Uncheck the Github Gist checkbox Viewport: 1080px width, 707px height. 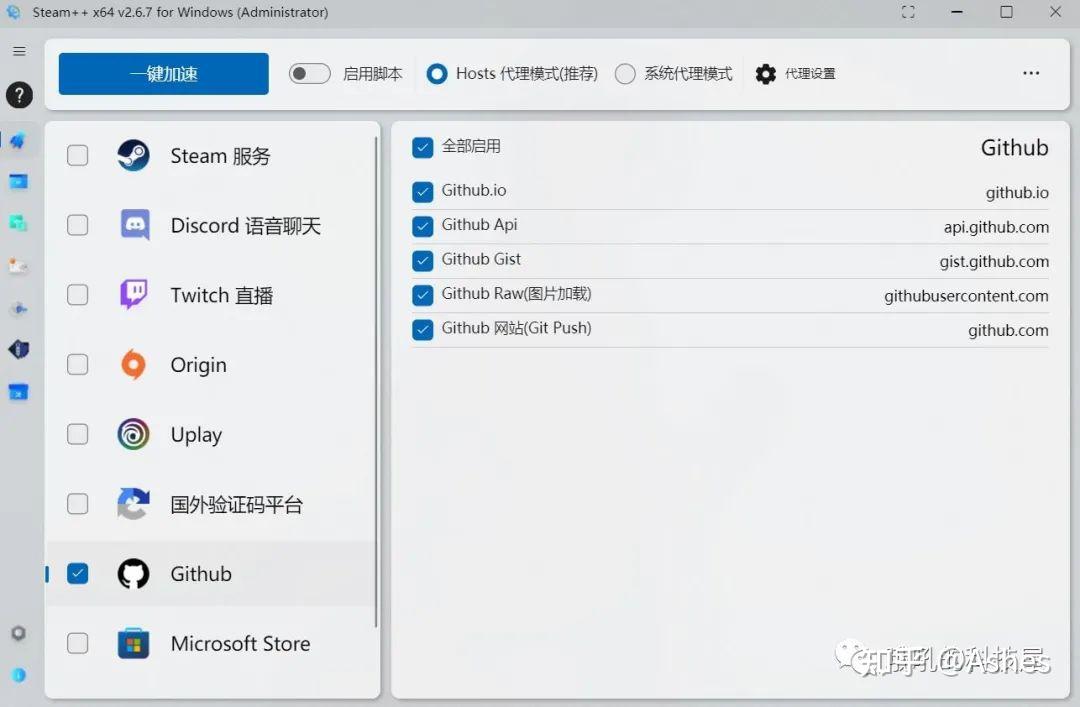422,260
